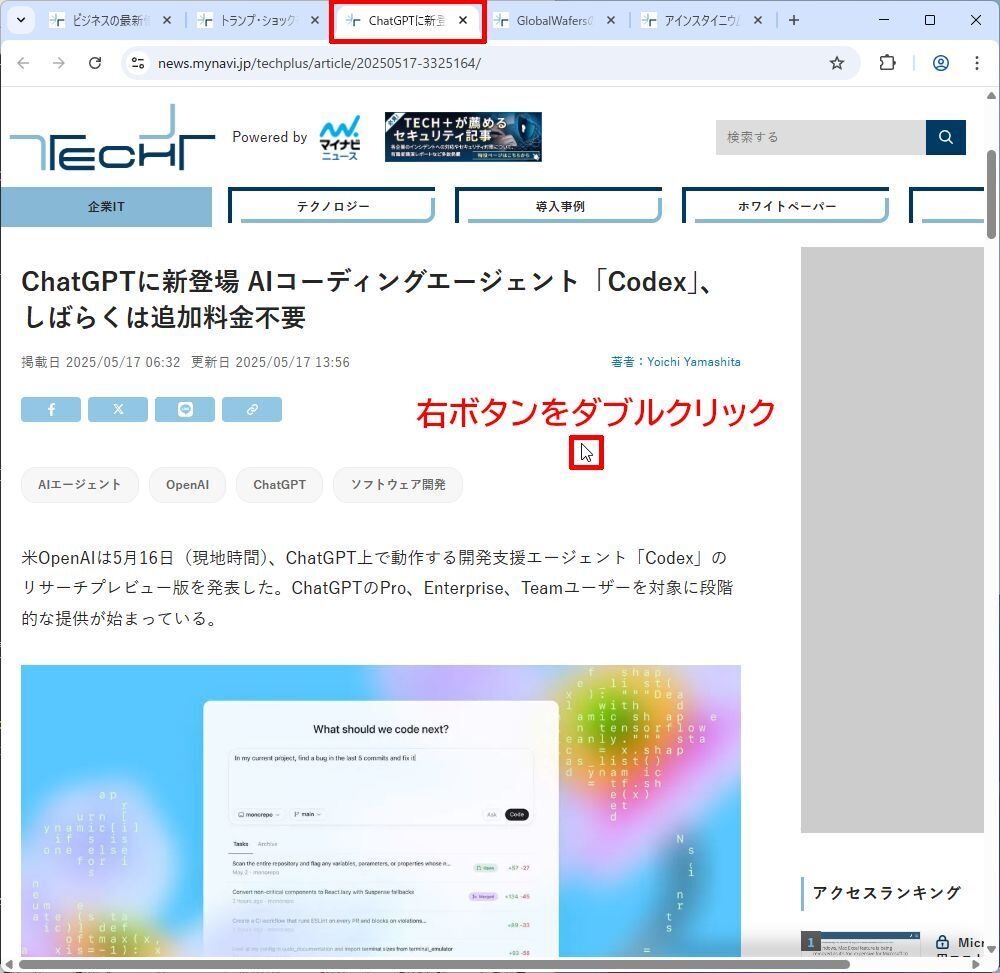Click the vertical scrollbar thumb

(990, 194)
